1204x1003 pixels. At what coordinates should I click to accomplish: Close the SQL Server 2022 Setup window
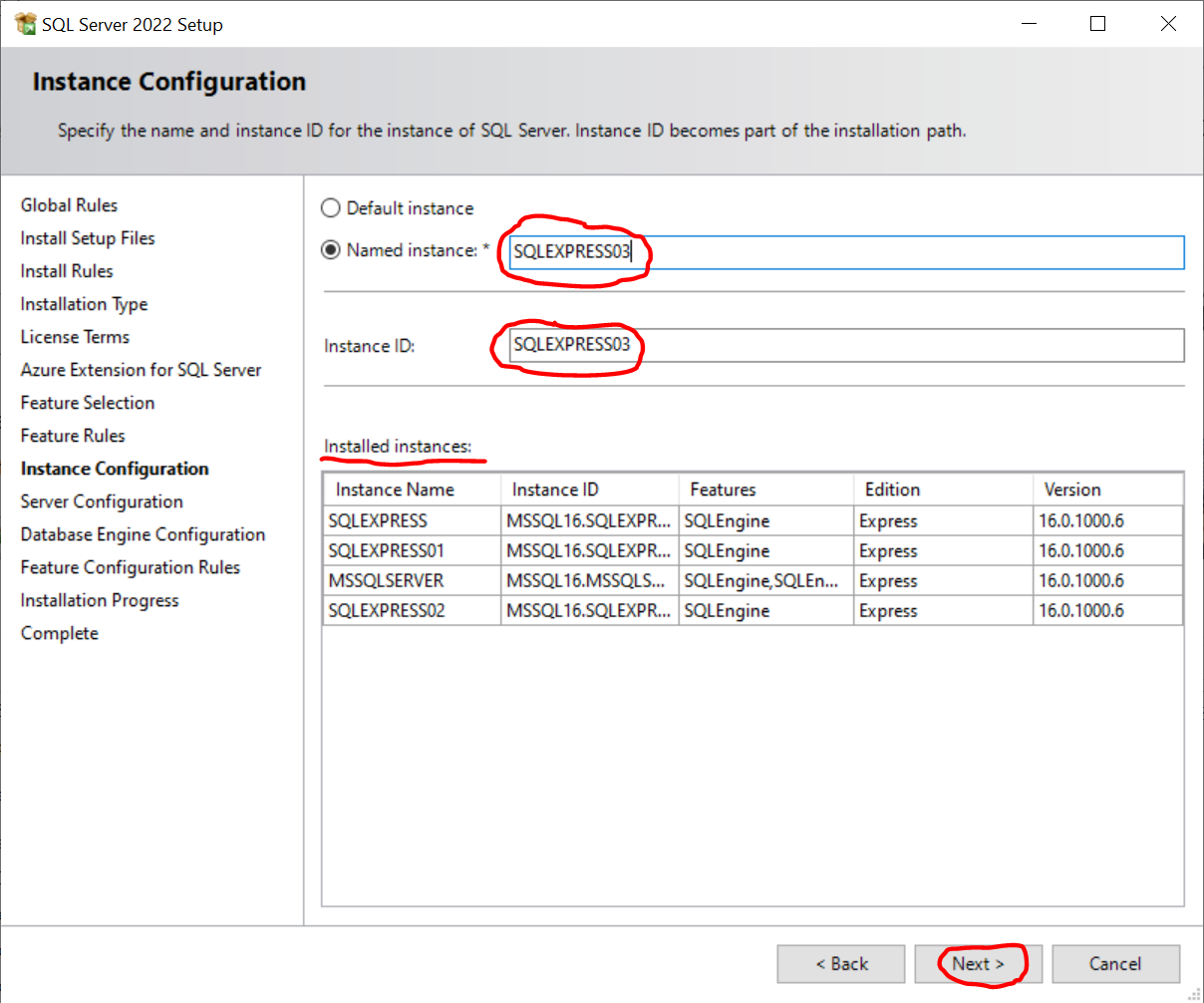click(x=1169, y=24)
